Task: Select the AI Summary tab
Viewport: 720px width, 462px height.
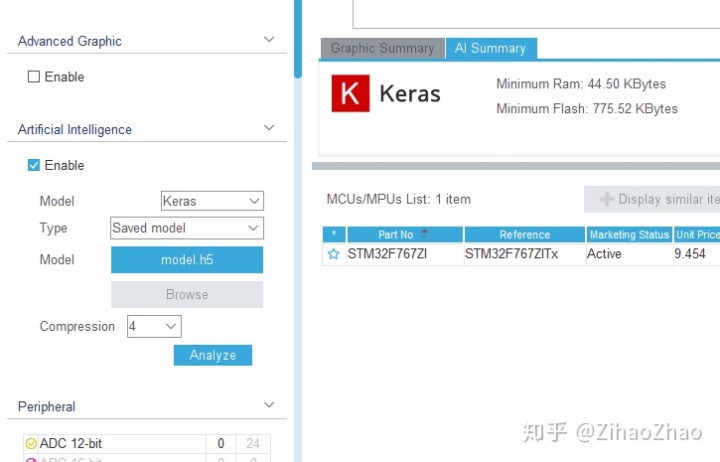Action: [491, 48]
